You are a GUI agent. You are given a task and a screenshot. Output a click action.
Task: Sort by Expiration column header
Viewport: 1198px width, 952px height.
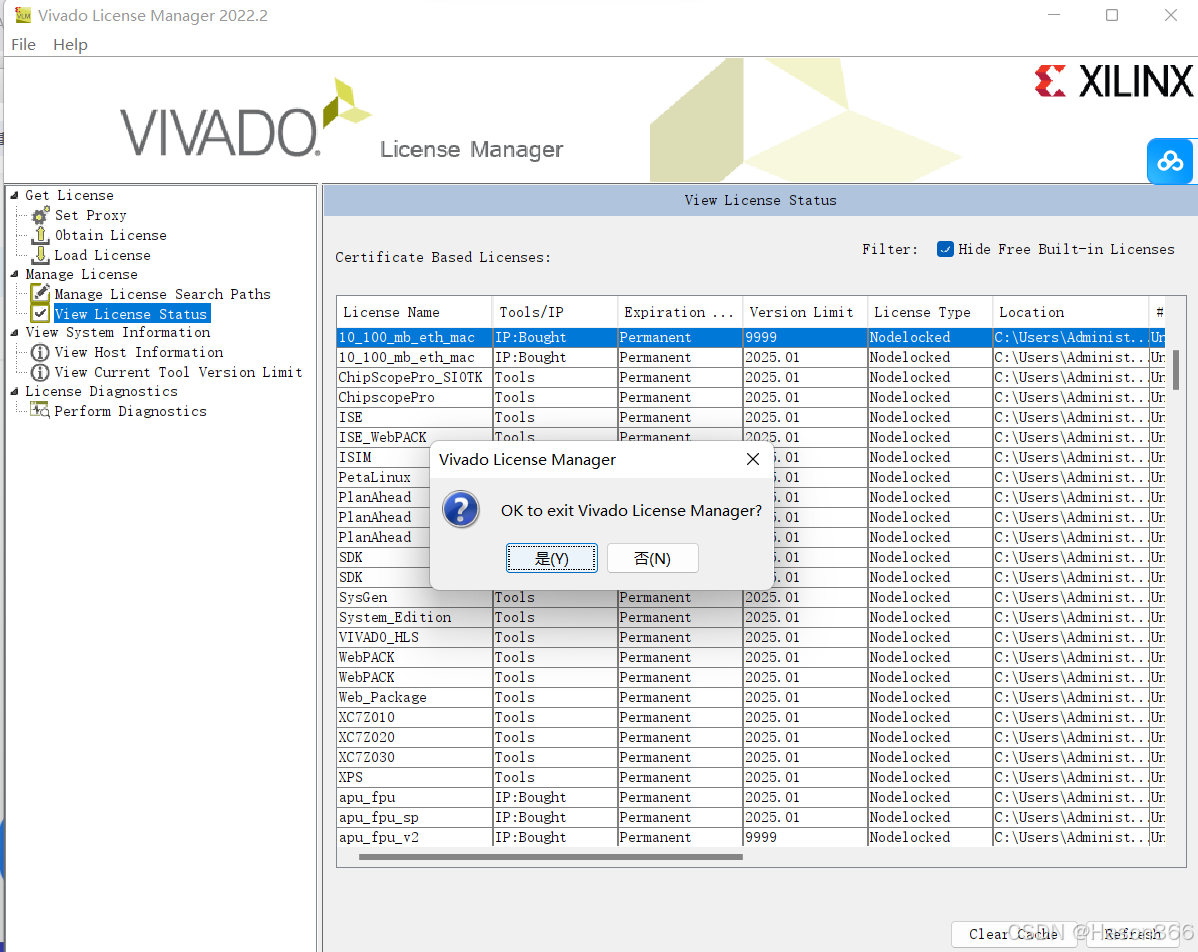[x=680, y=312]
